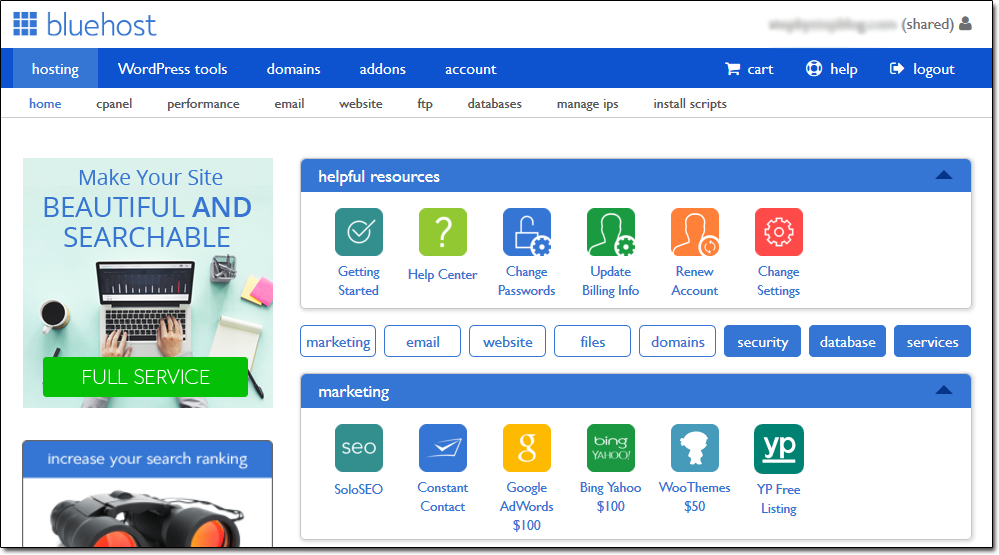Collapse the marketing panel
Screen dimensions: 999x555
[944, 390]
